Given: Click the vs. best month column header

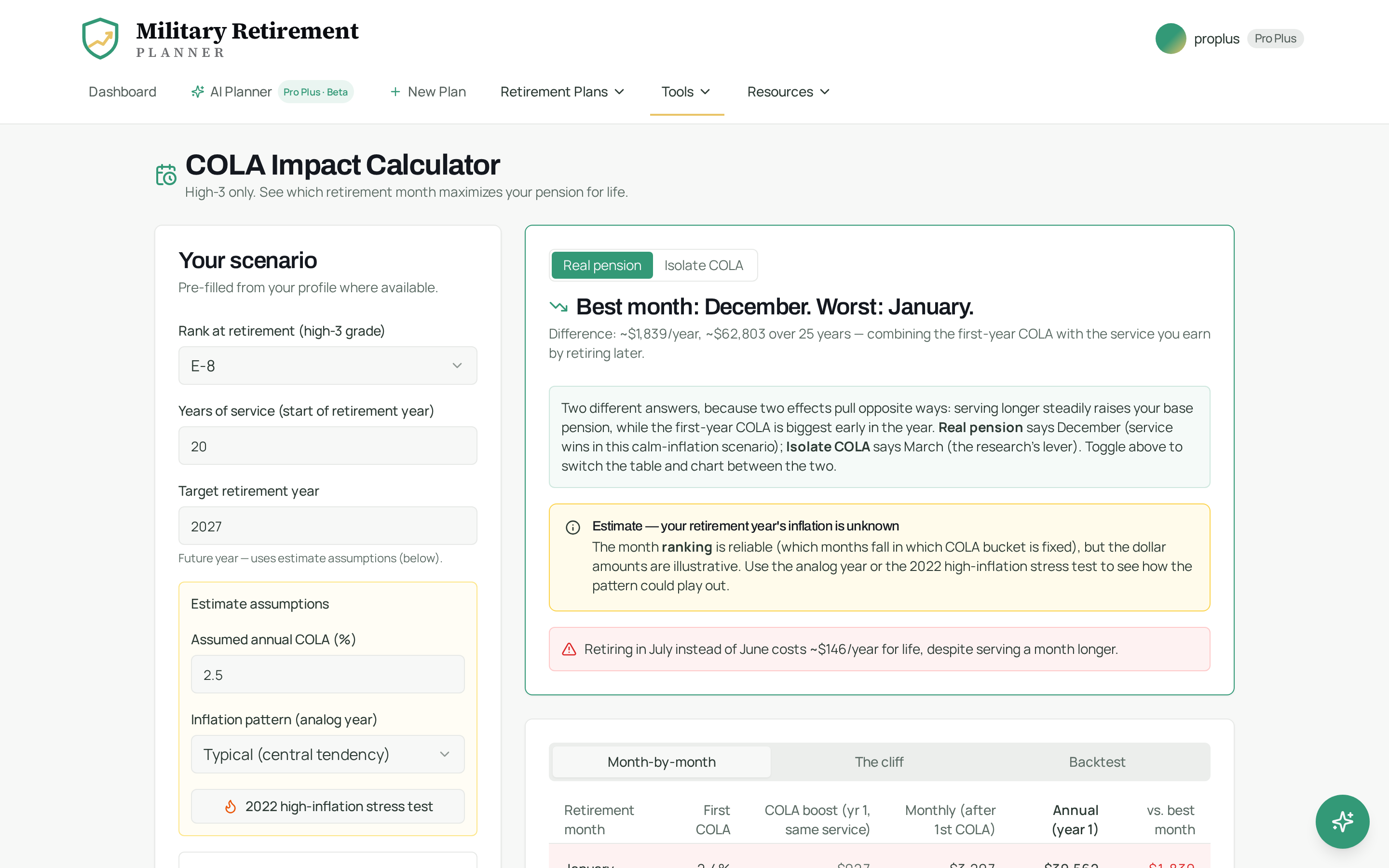Looking at the screenshot, I should click(1171, 820).
